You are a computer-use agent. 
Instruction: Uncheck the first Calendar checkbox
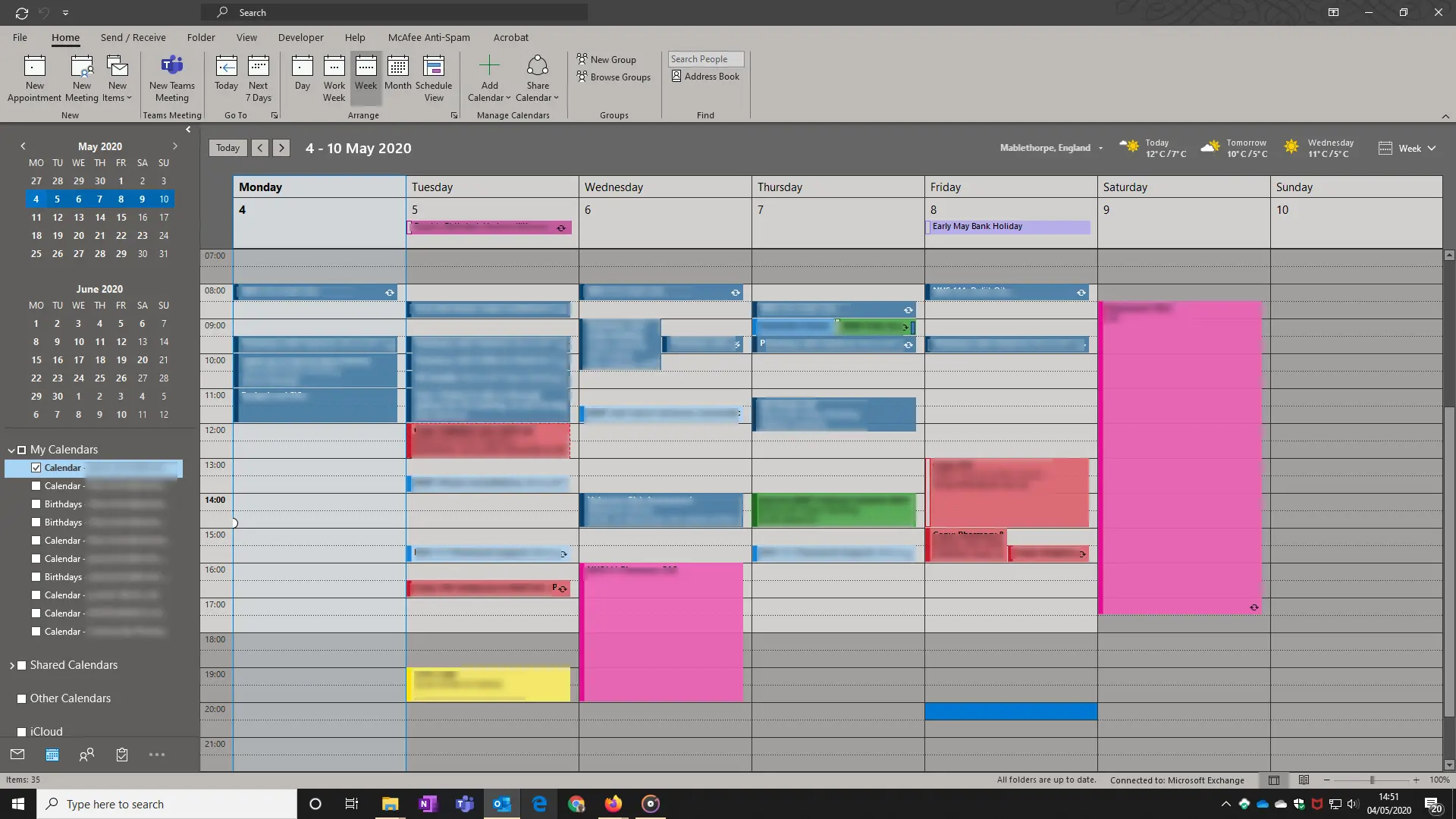(36, 468)
